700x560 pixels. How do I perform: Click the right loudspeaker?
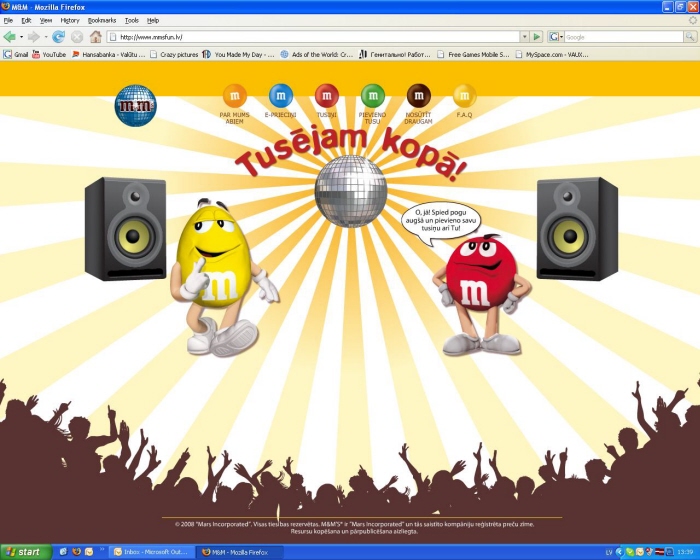point(577,229)
